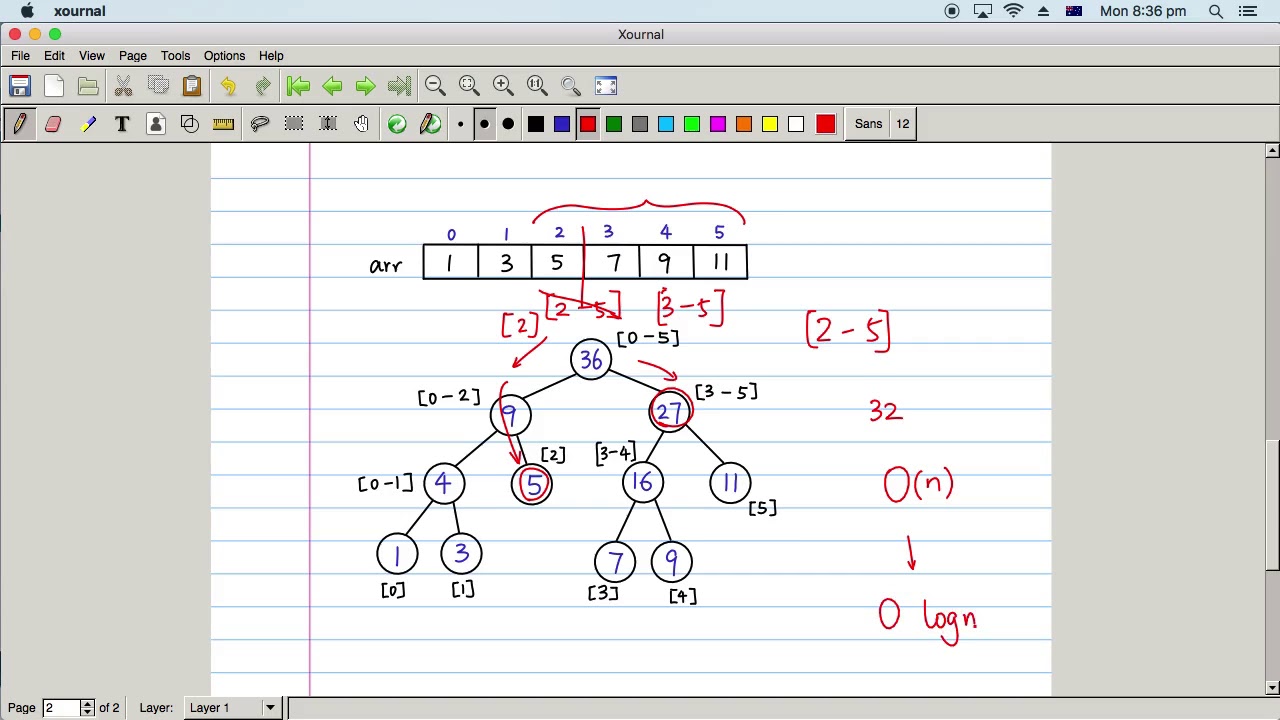
Task: Pick the yellow pen color
Action: (x=770, y=124)
